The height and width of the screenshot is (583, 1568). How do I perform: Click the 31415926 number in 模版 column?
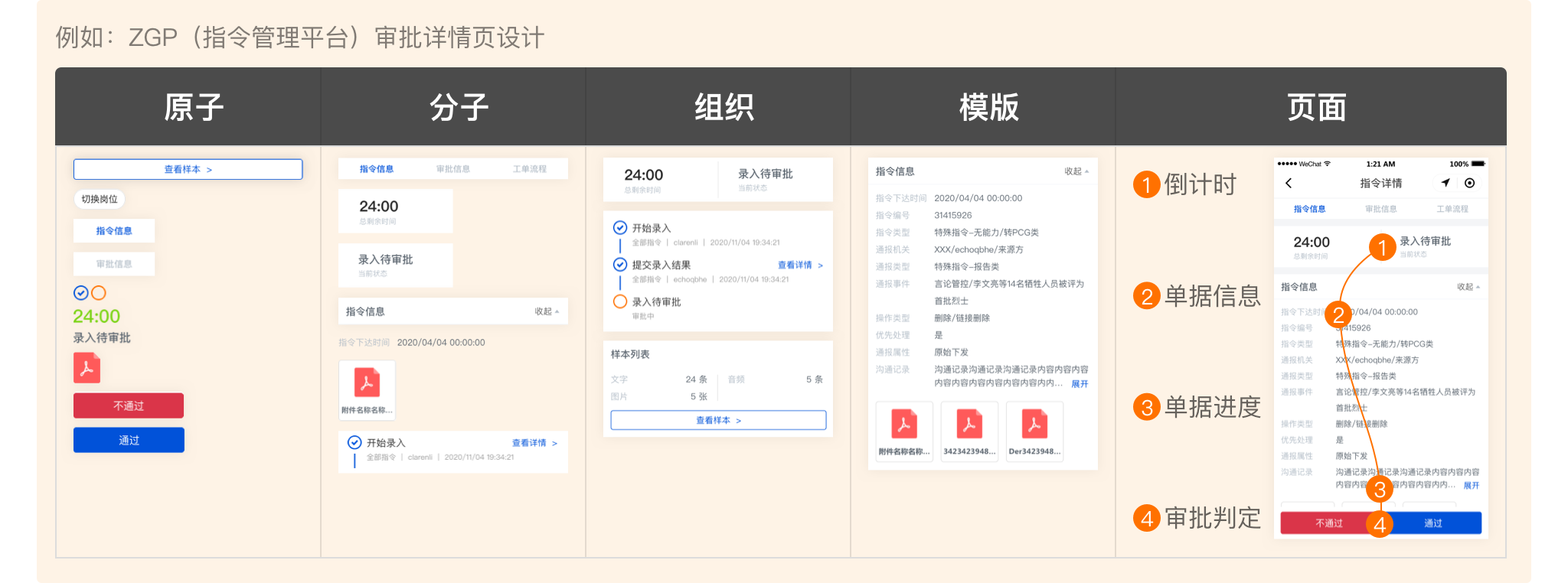[x=953, y=215]
